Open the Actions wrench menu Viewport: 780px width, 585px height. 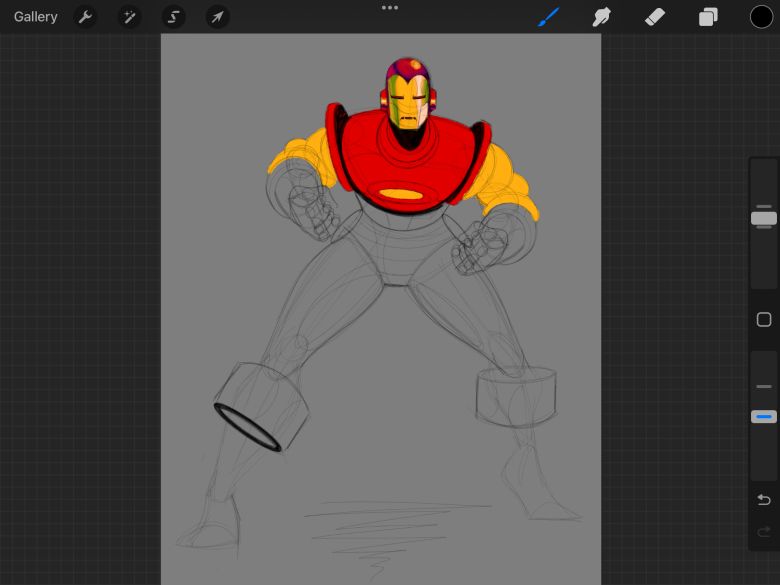[x=85, y=17]
